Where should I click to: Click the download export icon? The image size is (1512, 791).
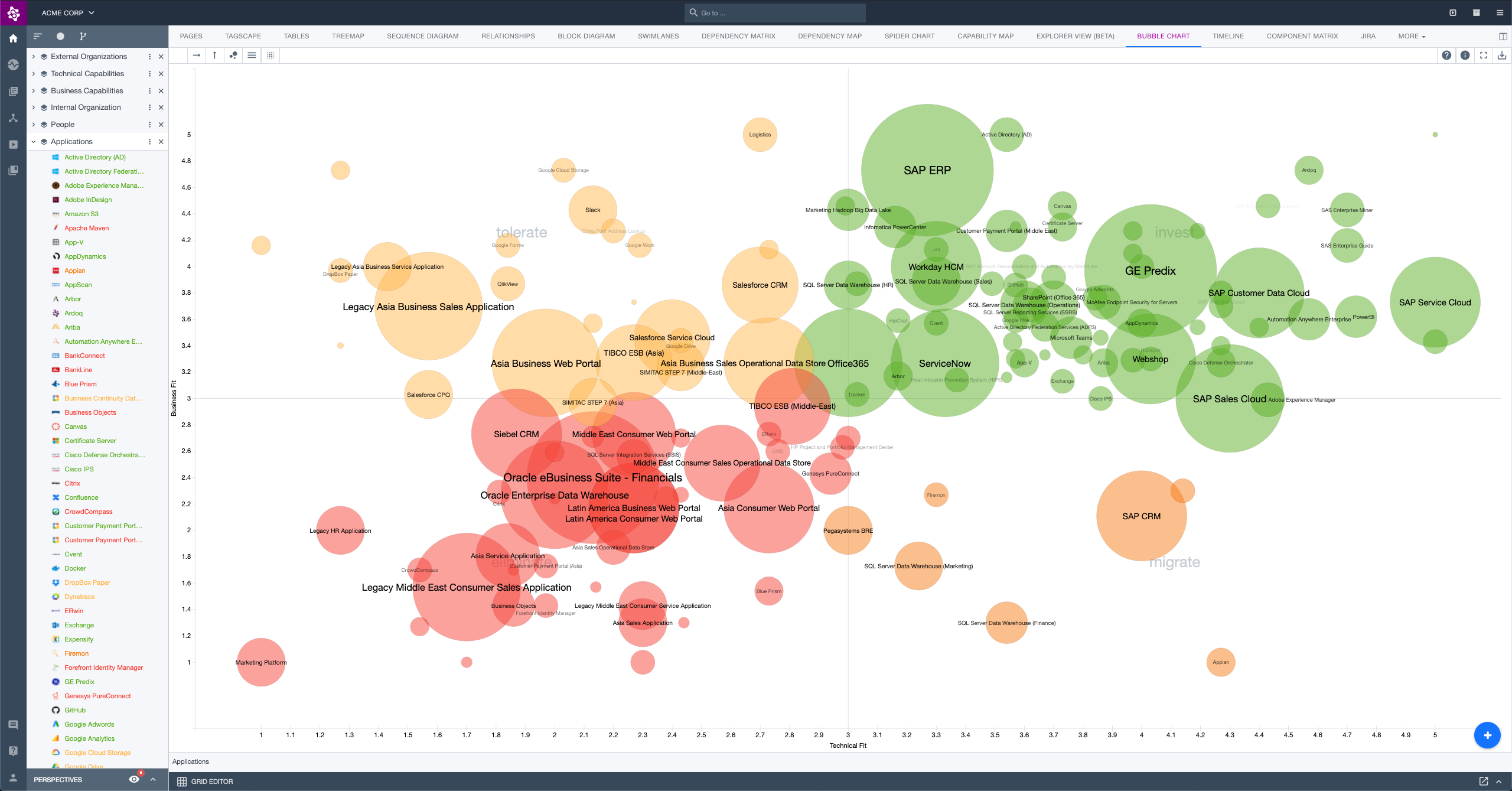1502,56
